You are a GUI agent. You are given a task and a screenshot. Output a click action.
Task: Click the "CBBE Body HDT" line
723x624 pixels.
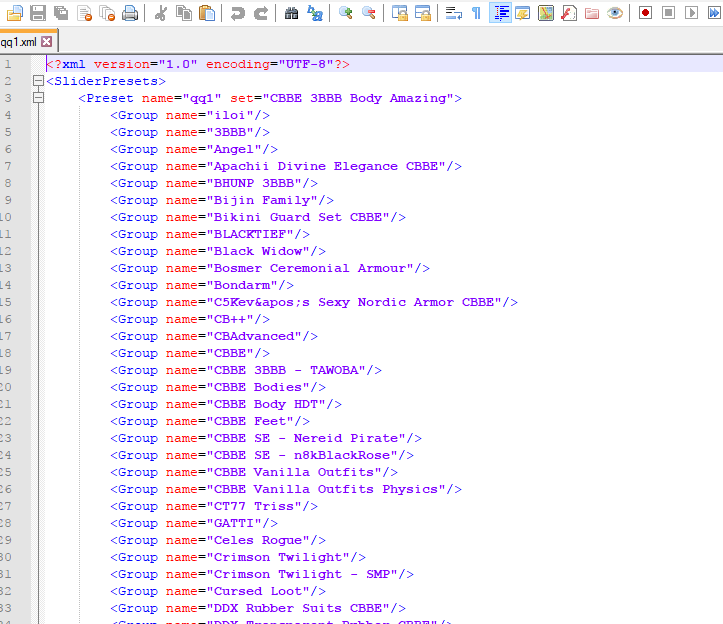(x=226, y=404)
